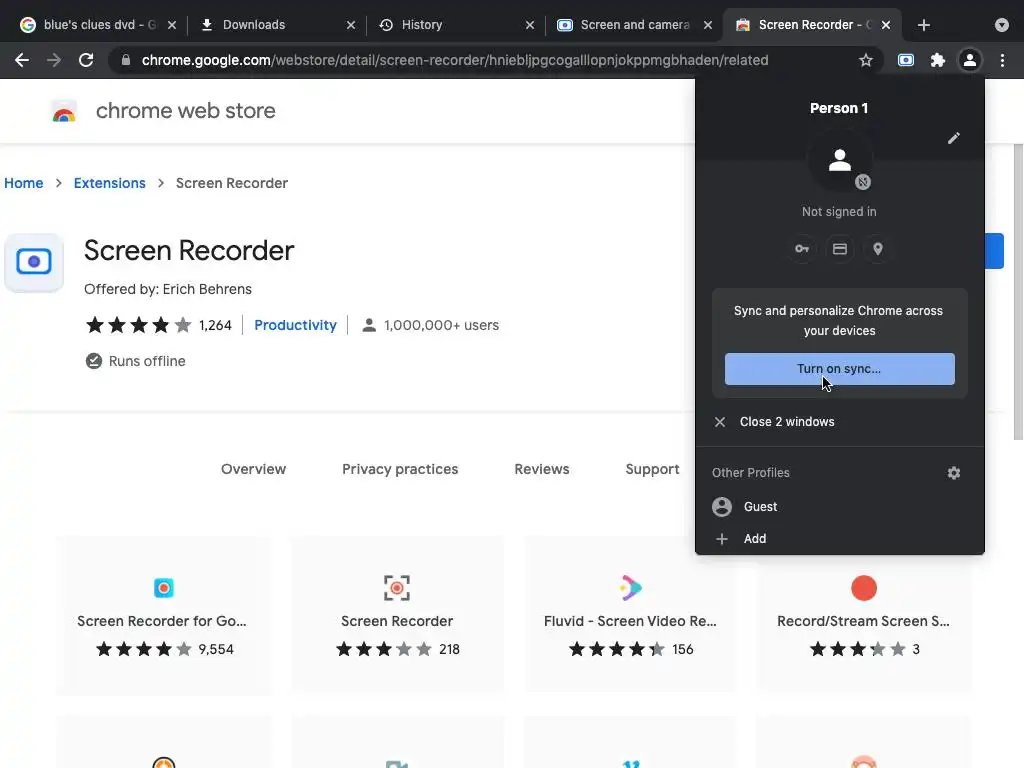Open the Support tab

652,469
